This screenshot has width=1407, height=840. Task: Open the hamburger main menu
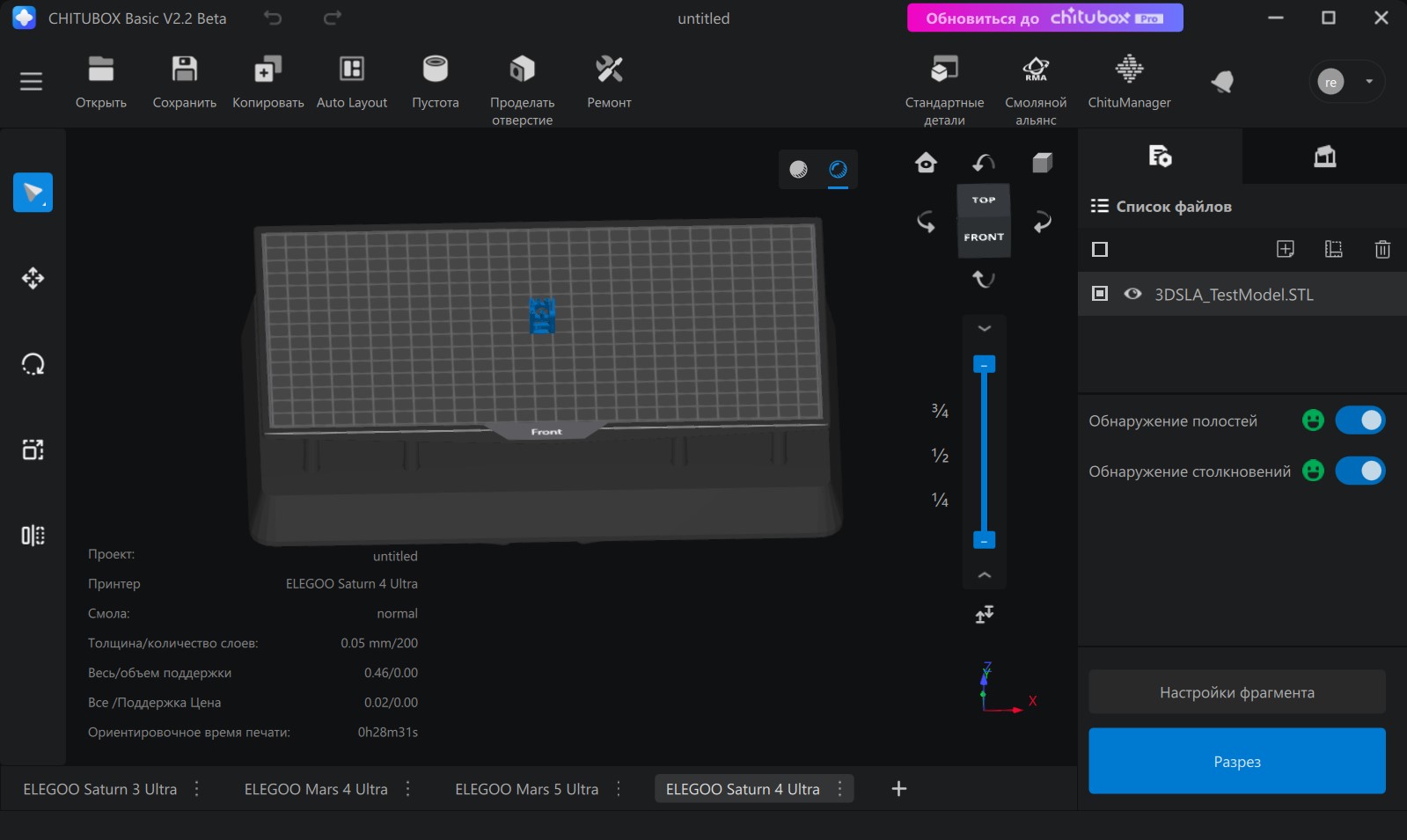pos(31,82)
